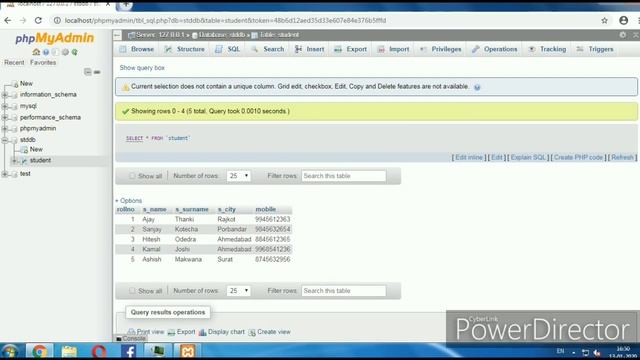
Task: Click the browser address bar URL
Action: coord(225,20)
